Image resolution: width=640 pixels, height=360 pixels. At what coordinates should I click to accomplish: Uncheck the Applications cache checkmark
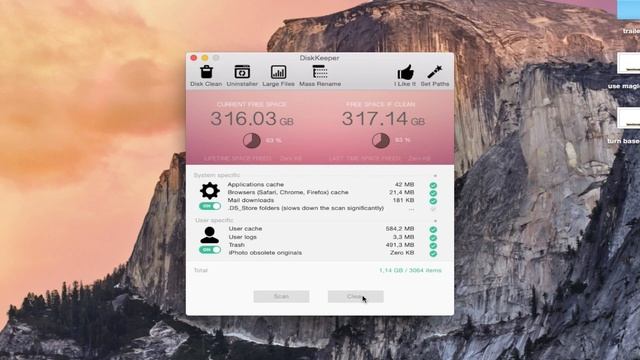pyautogui.click(x=433, y=185)
